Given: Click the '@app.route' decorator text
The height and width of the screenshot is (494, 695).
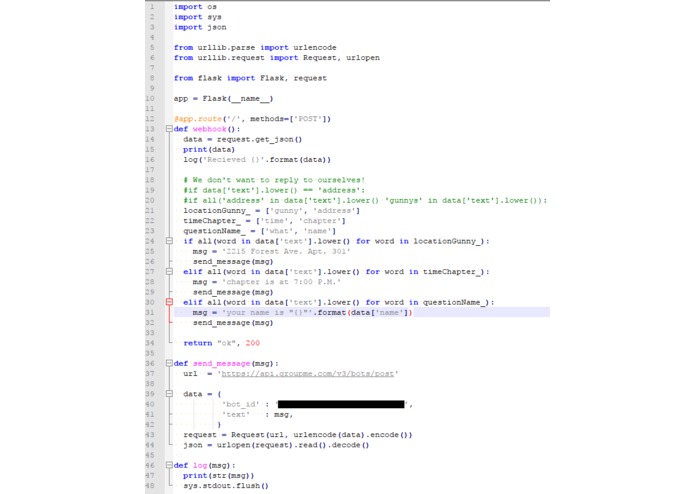Looking at the screenshot, I should click(x=198, y=119).
